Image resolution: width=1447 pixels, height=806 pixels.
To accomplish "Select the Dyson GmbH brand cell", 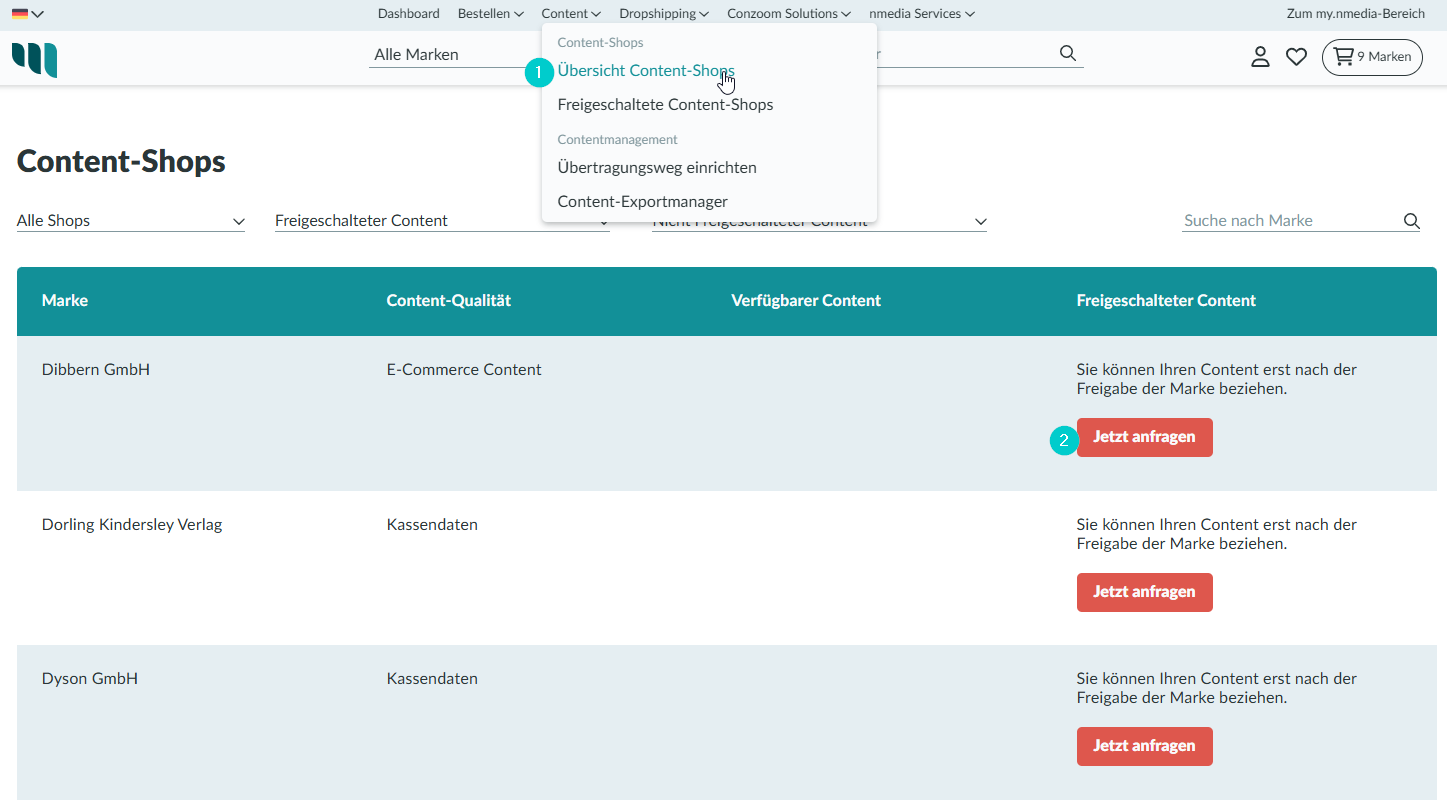I will 90,679.
